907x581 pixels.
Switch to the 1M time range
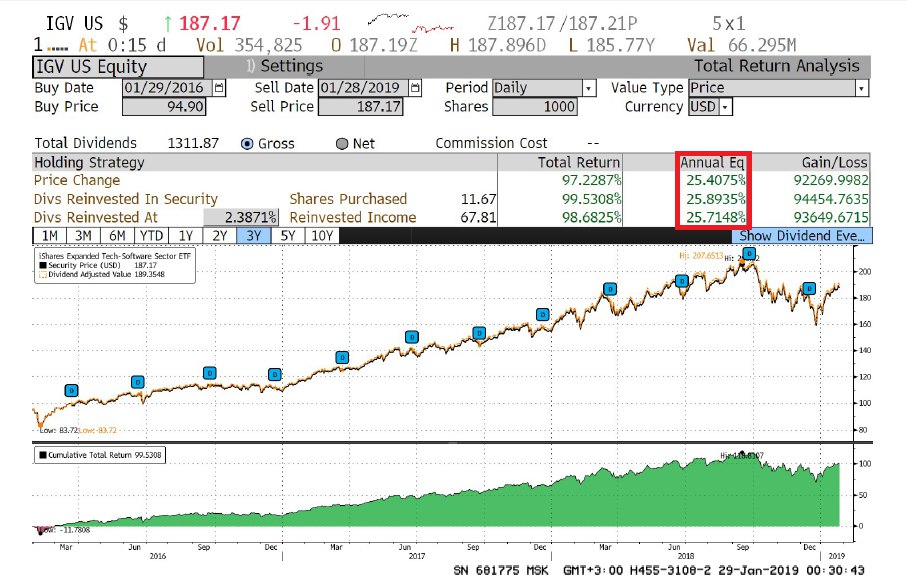(50, 236)
